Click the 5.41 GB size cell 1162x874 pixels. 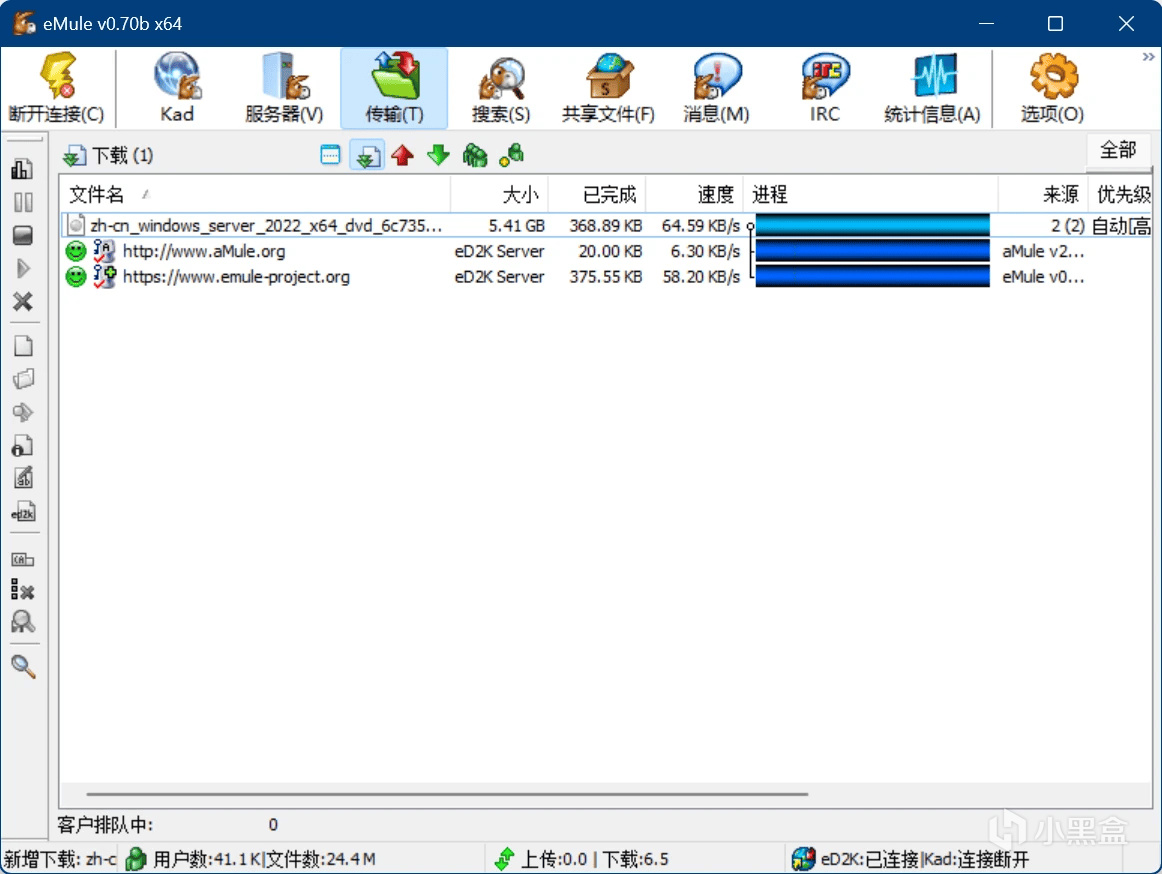coord(516,225)
